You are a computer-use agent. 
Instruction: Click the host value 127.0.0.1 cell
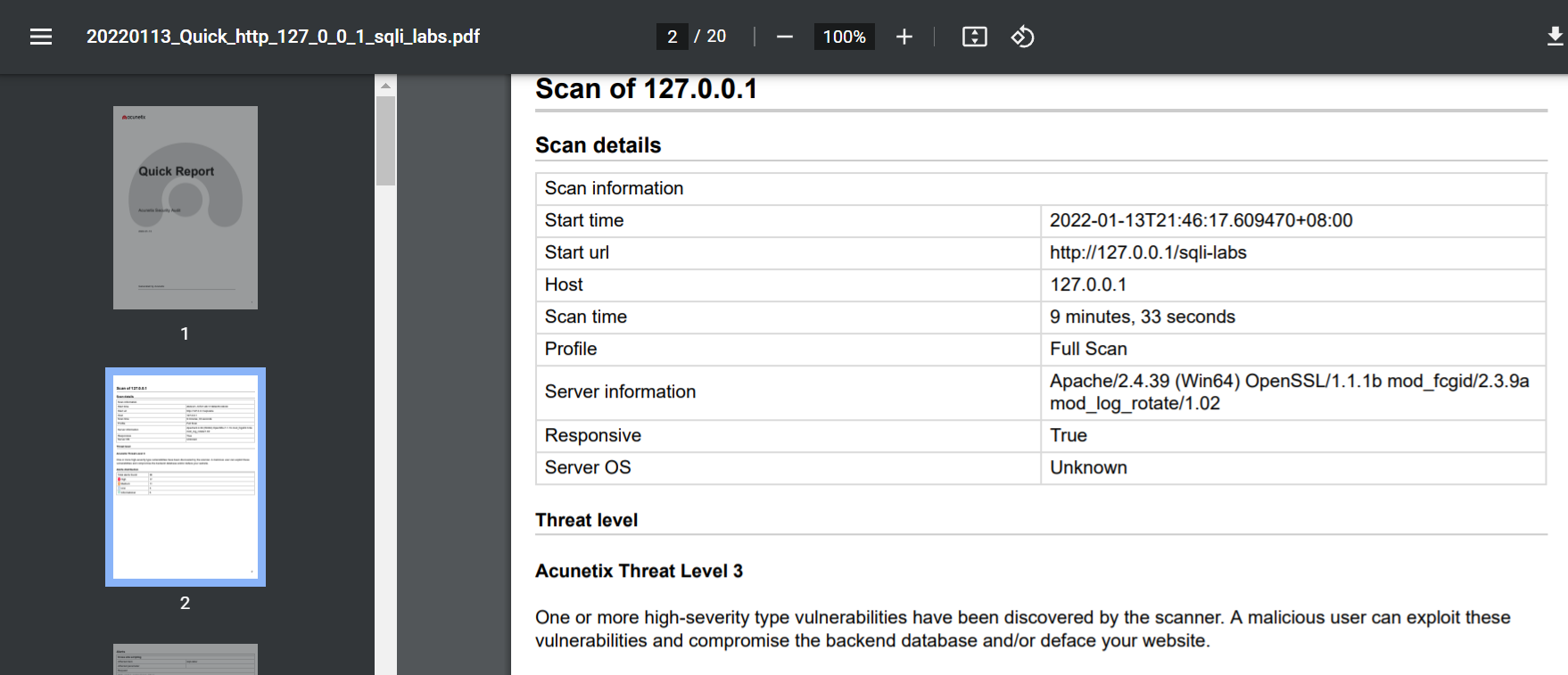[1293, 284]
